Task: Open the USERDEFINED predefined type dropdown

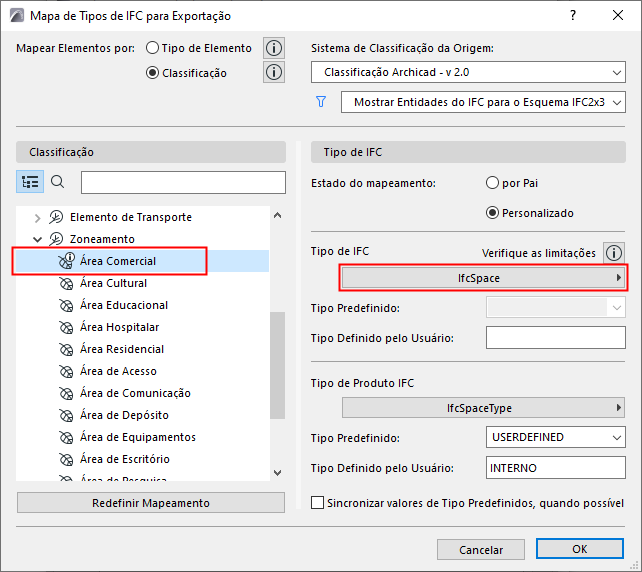Action: pos(557,437)
